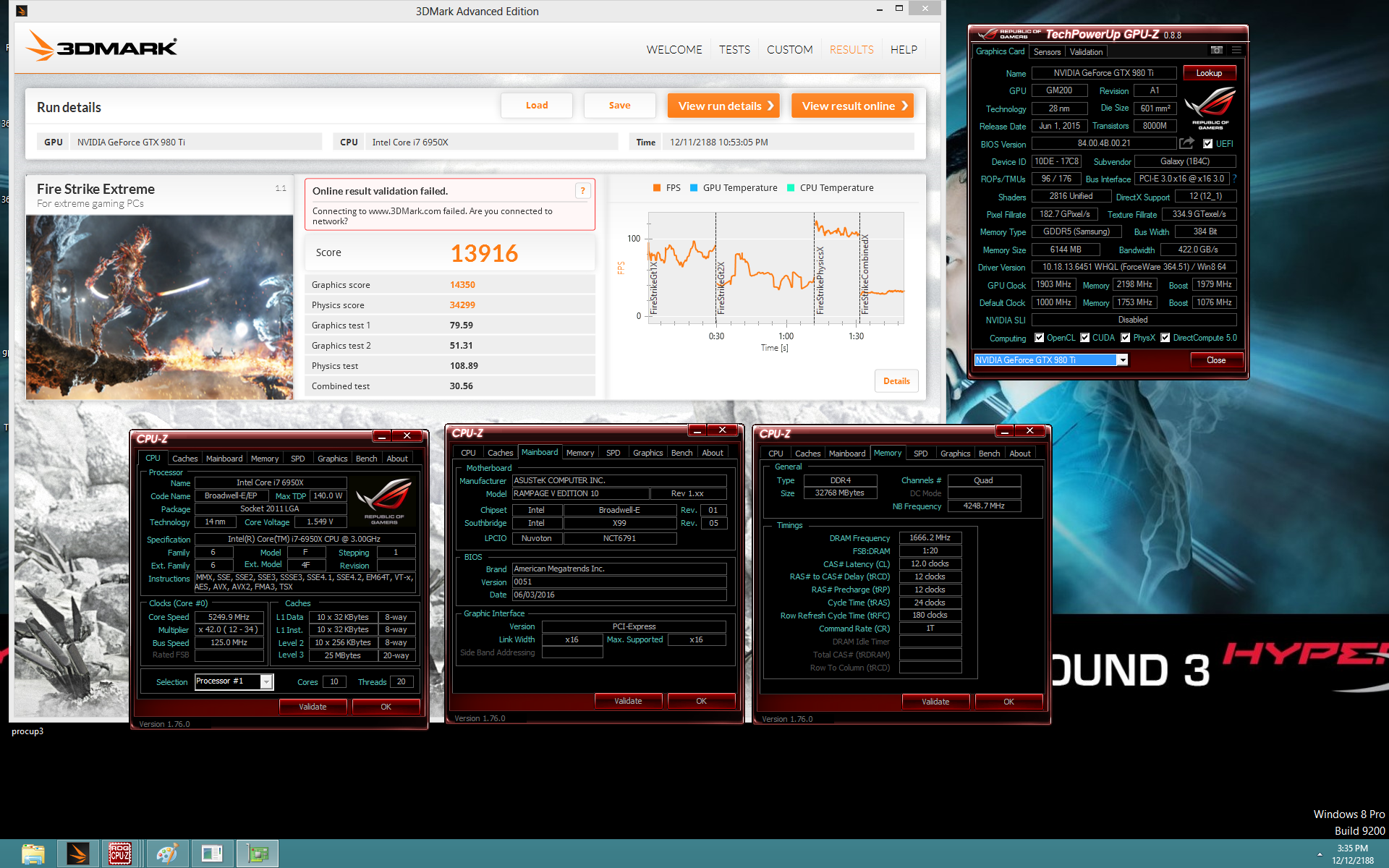Toggle the UEFI checkbox in GPU-Z

point(1207,144)
